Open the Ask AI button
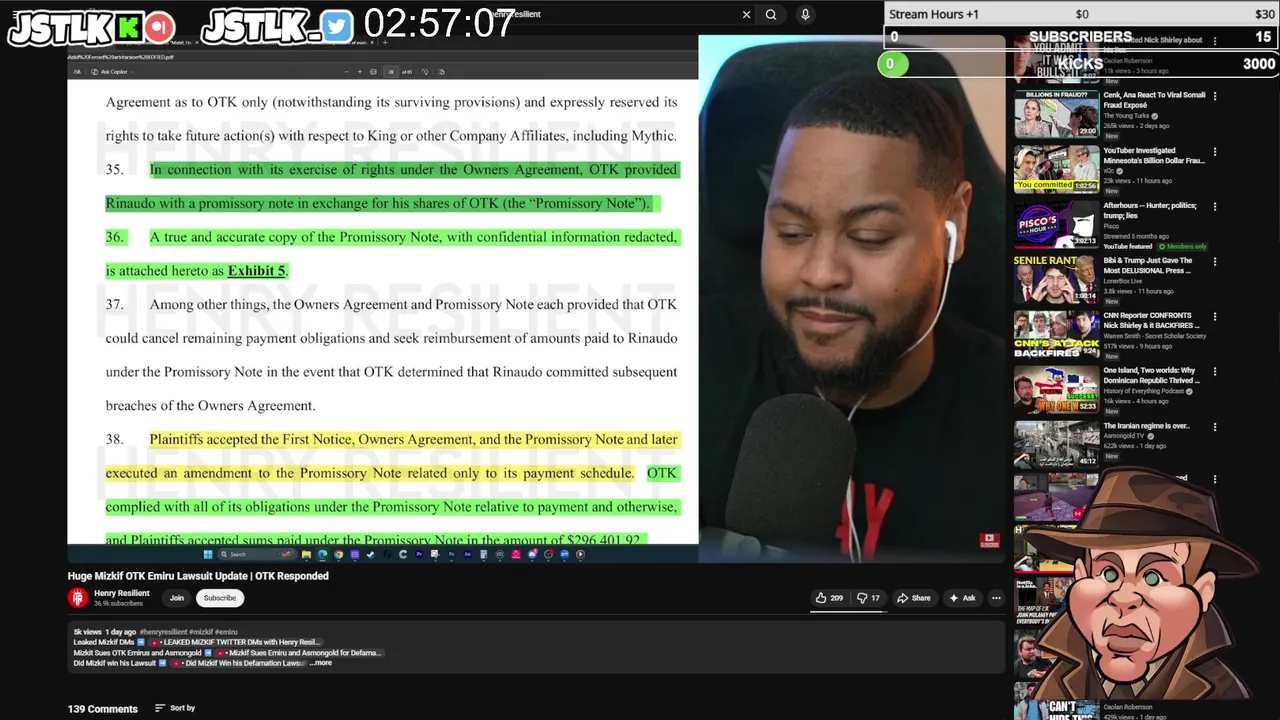Image resolution: width=1280 pixels, height=720 pixels. tap(962, 598)
